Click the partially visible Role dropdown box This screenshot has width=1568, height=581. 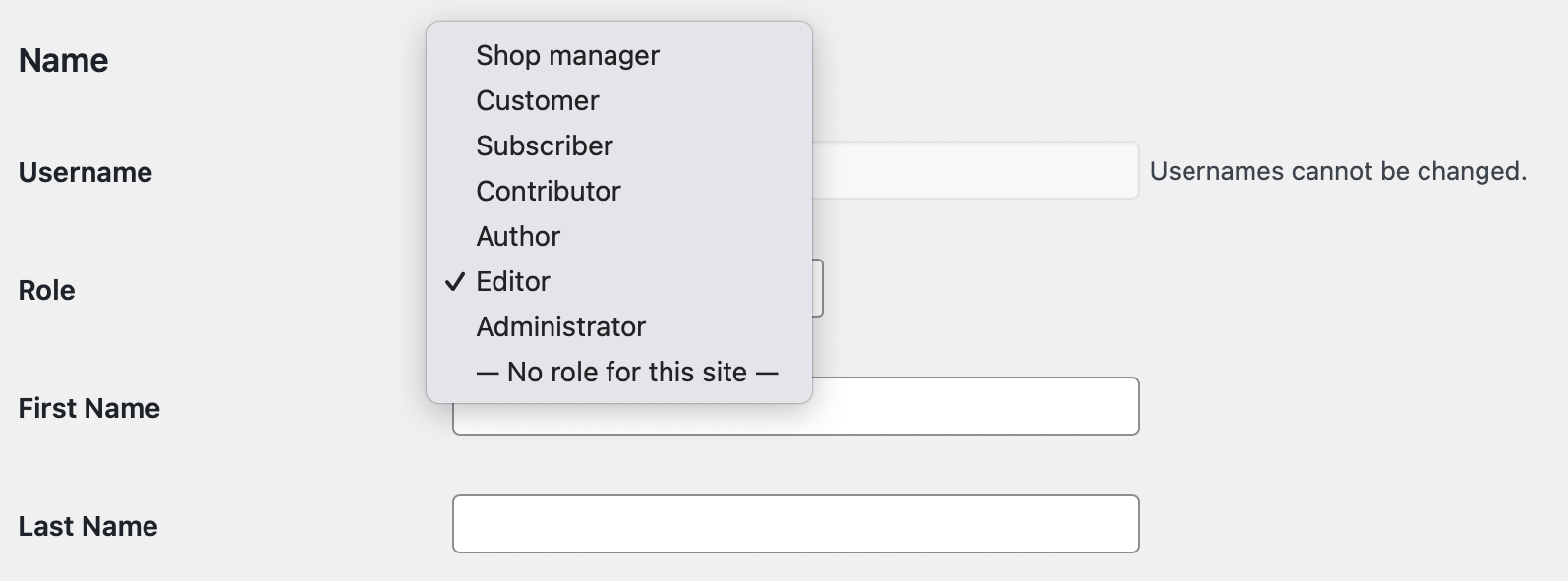point(819,287)
